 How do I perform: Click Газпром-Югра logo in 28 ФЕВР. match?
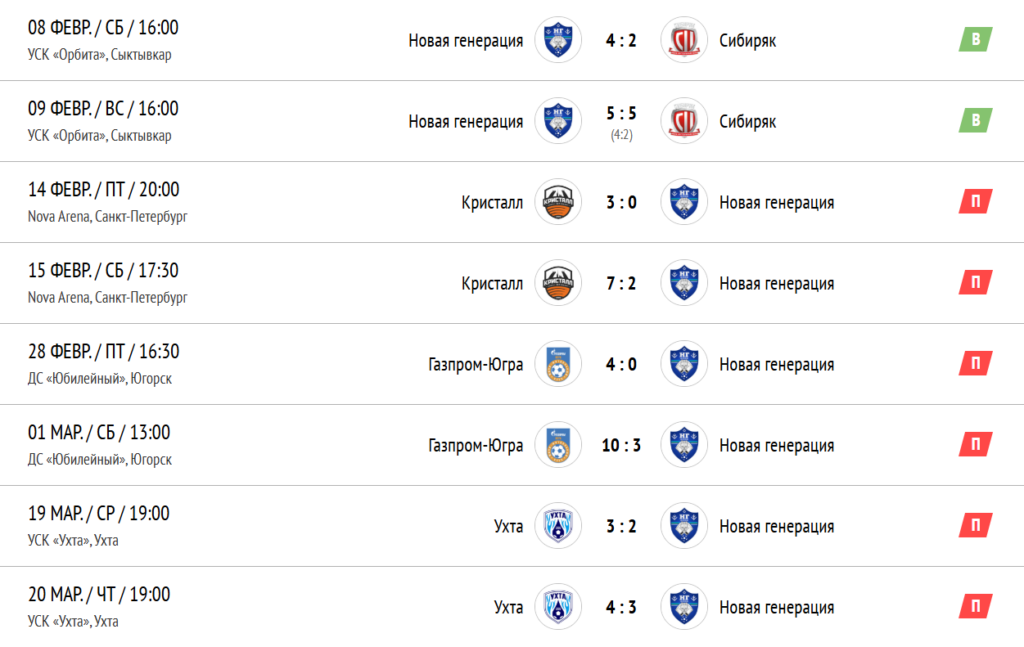[x=558, y=364]
